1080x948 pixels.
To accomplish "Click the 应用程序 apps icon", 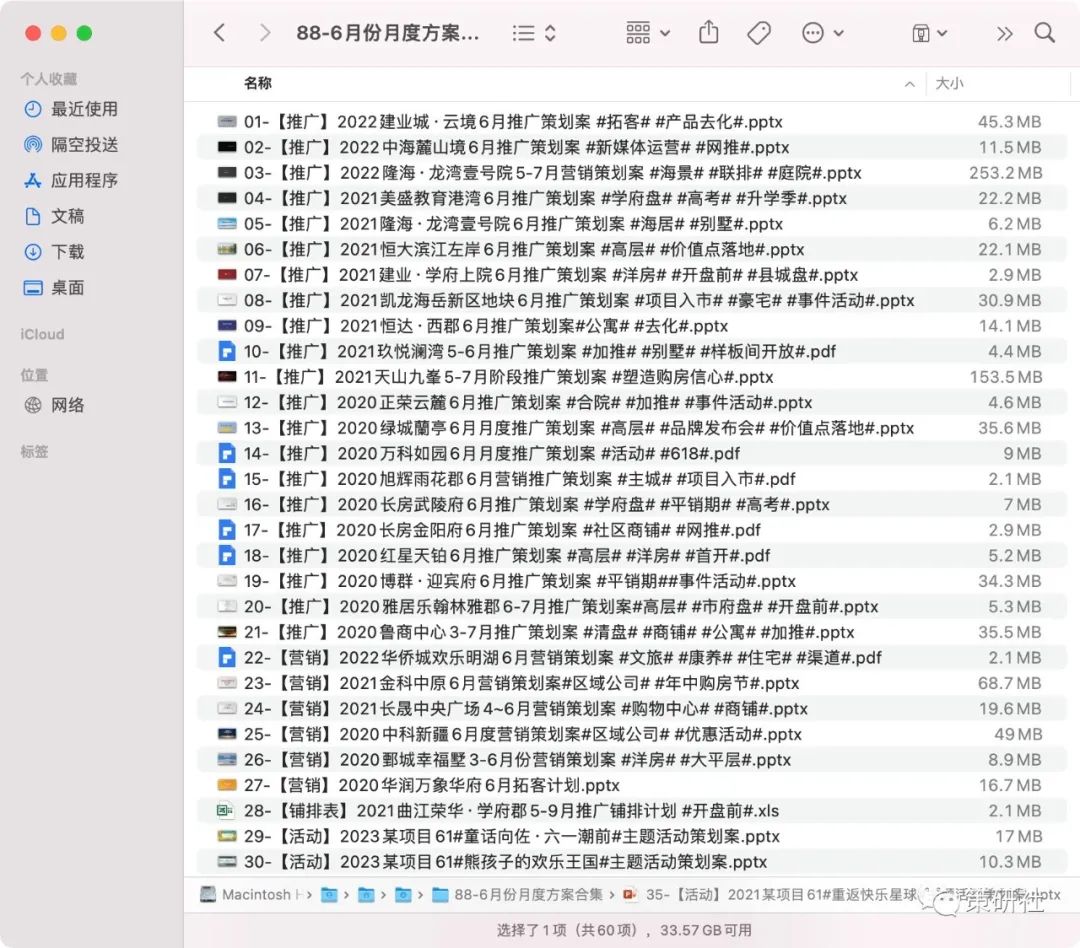I will pyautogui.click(x=33, y=181).
